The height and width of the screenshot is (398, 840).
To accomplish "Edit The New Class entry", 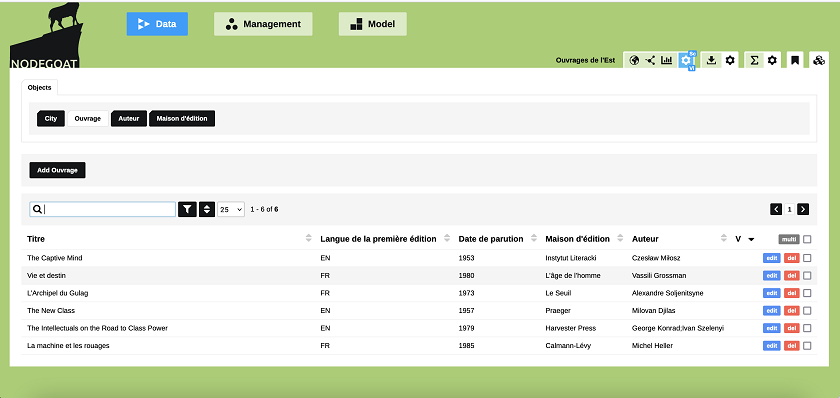I will pyautogui.click(x=772, y=311).
